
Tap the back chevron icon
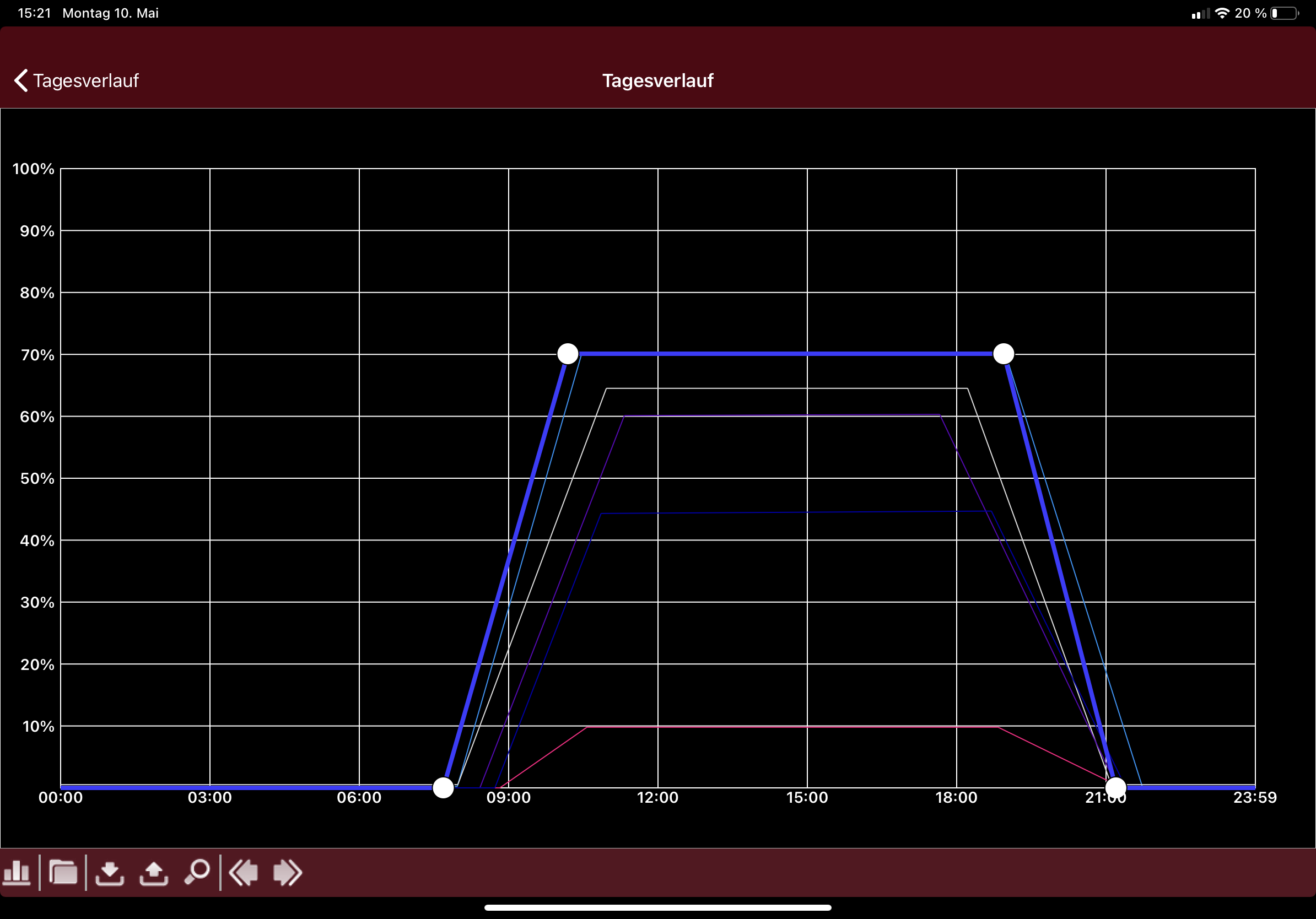[x=20, y=81]
